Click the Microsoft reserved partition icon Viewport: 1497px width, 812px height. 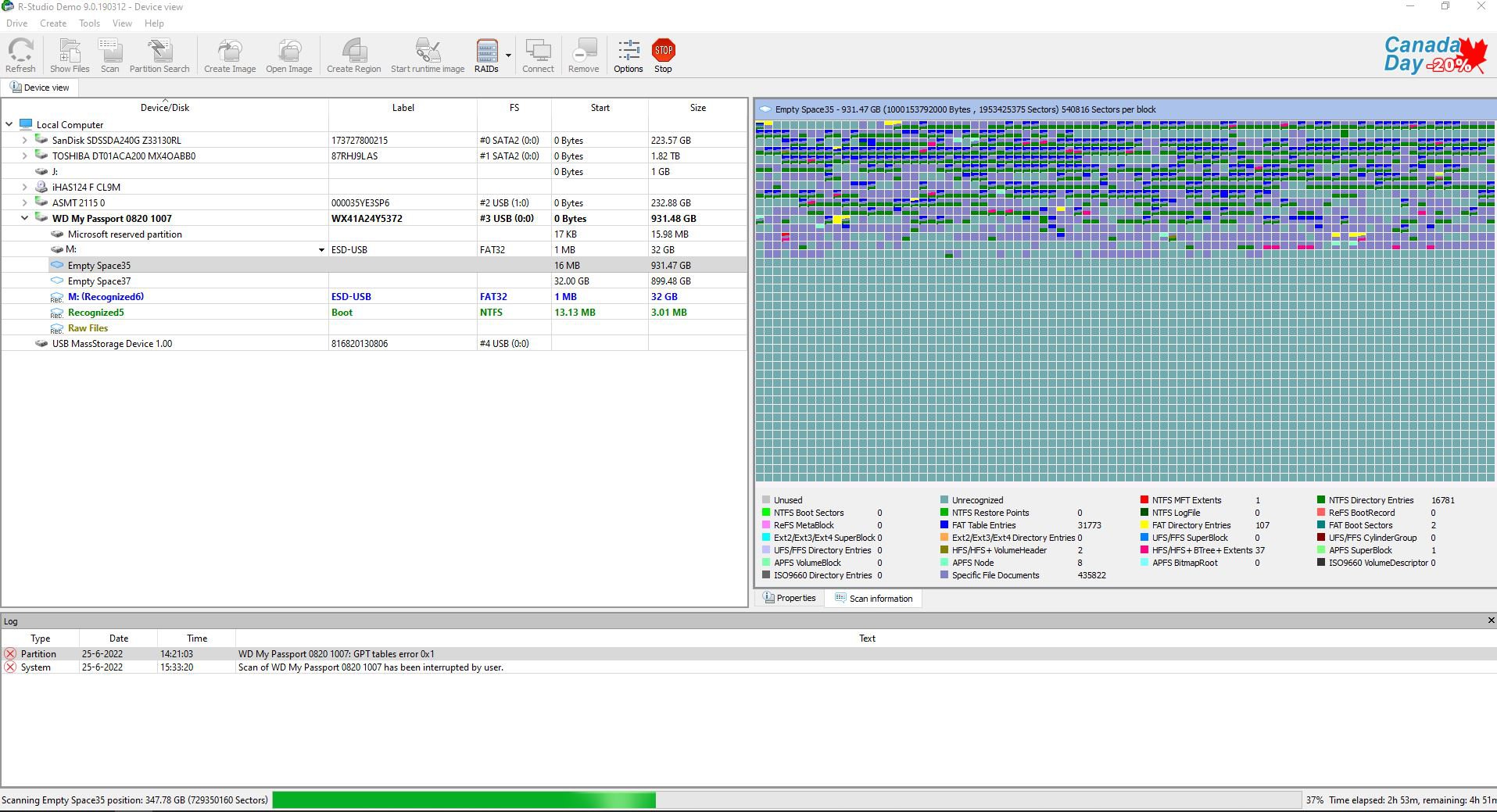57,234
